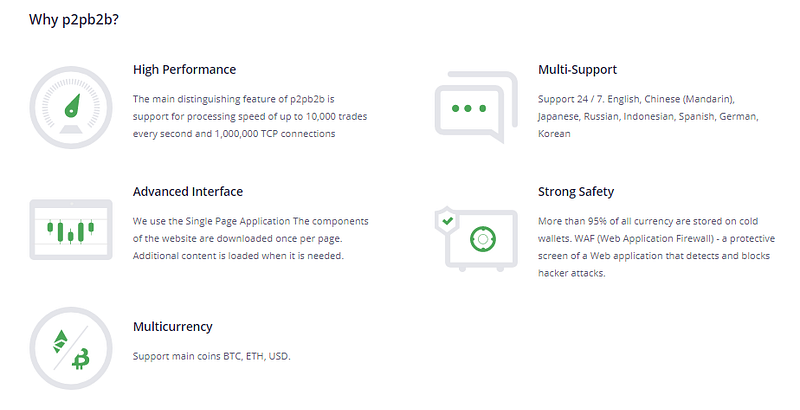Select the "Why p2pb2b?" heading

point(74,20)
